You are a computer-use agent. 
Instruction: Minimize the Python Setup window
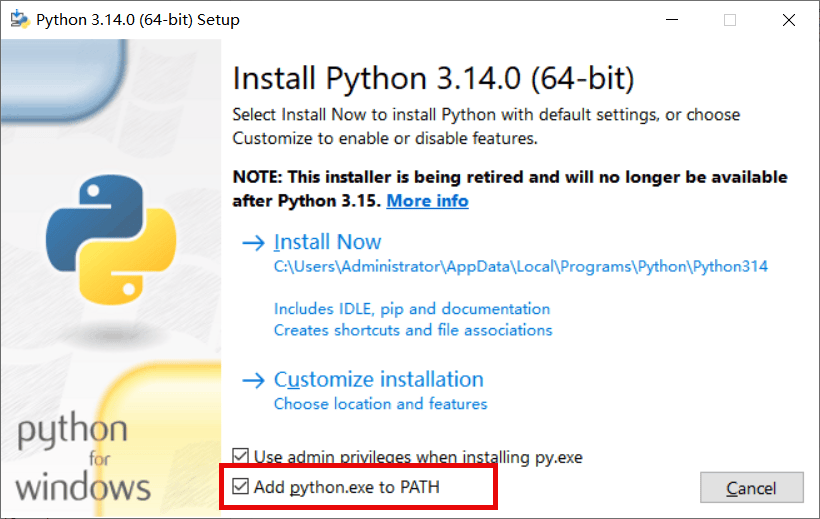pos(672,20)
